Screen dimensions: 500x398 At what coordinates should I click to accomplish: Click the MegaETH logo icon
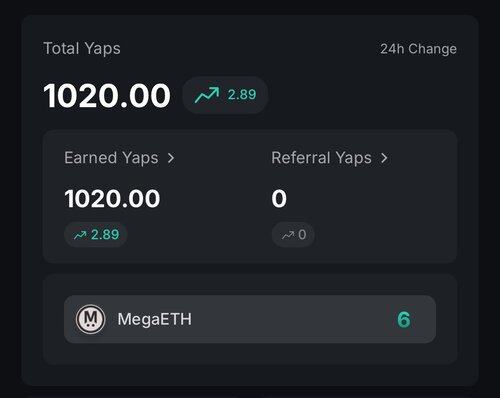coord(90,319)
